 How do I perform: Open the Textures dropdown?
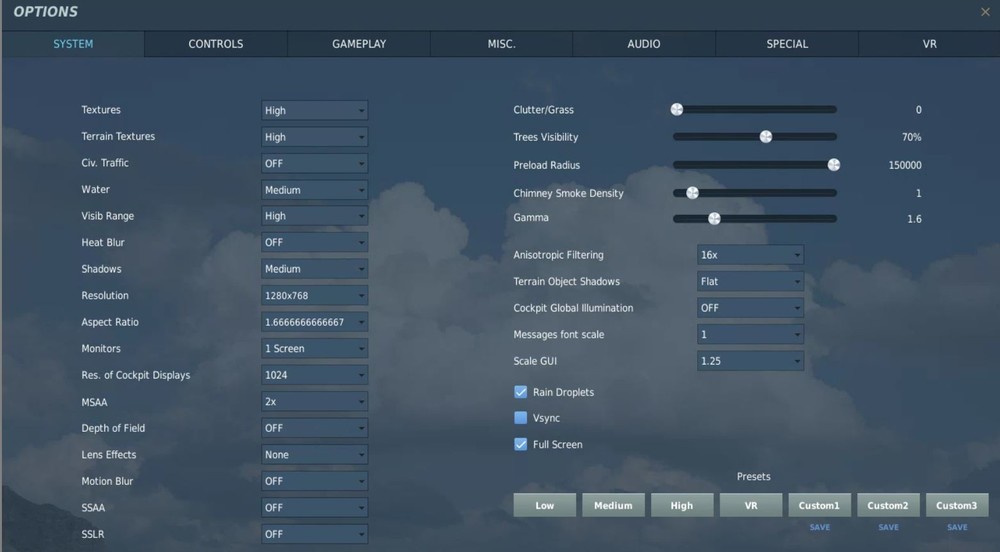(314, 110)
